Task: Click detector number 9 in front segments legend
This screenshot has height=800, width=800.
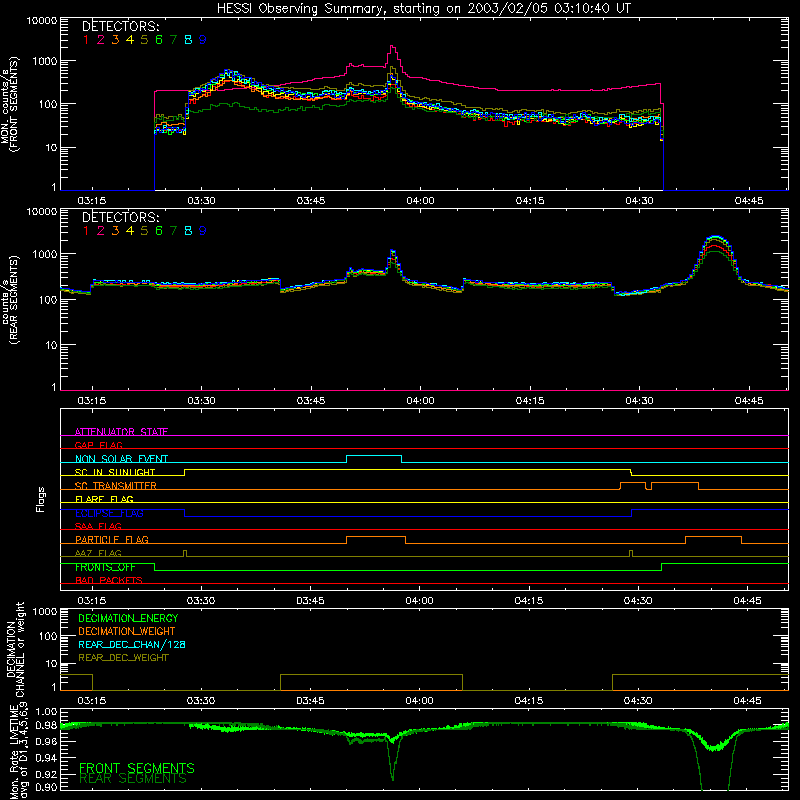Action: tap(203, 40)
